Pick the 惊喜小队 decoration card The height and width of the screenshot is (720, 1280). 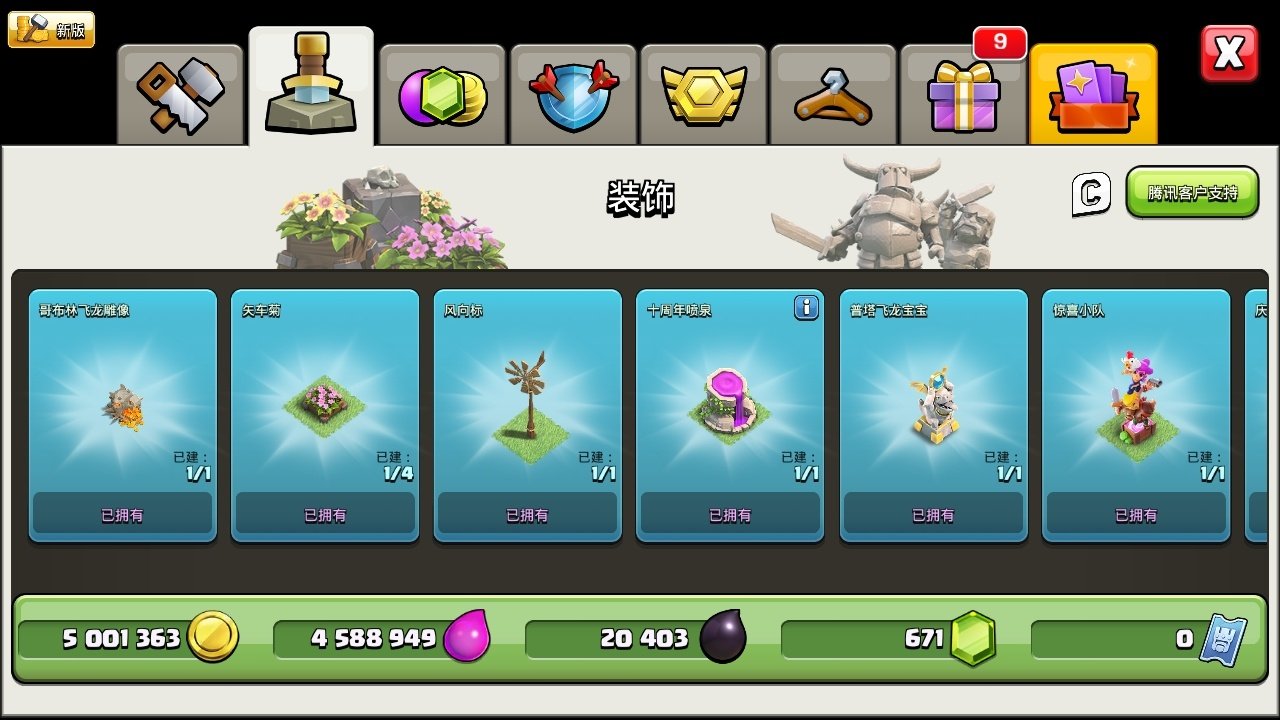pos(1136,416)
